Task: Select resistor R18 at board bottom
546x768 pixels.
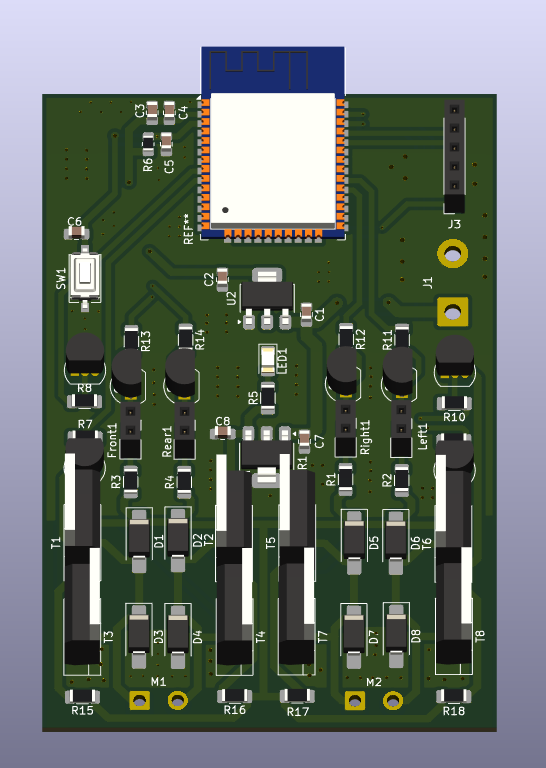Action: coord(453,696)
